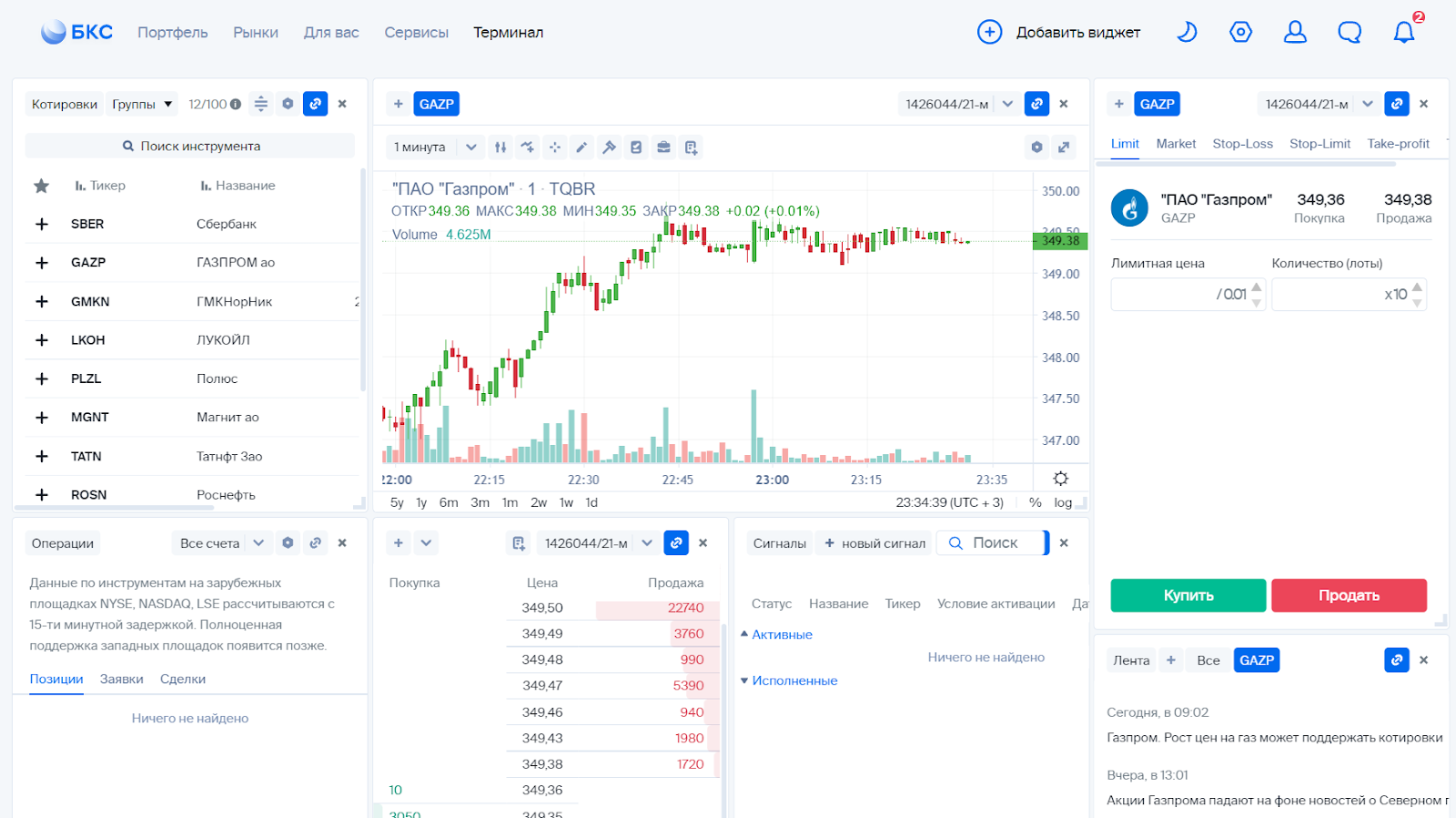Toggle link button in Котировки widget
This screenshot has width=1456, height=818.
coord(315,104)
